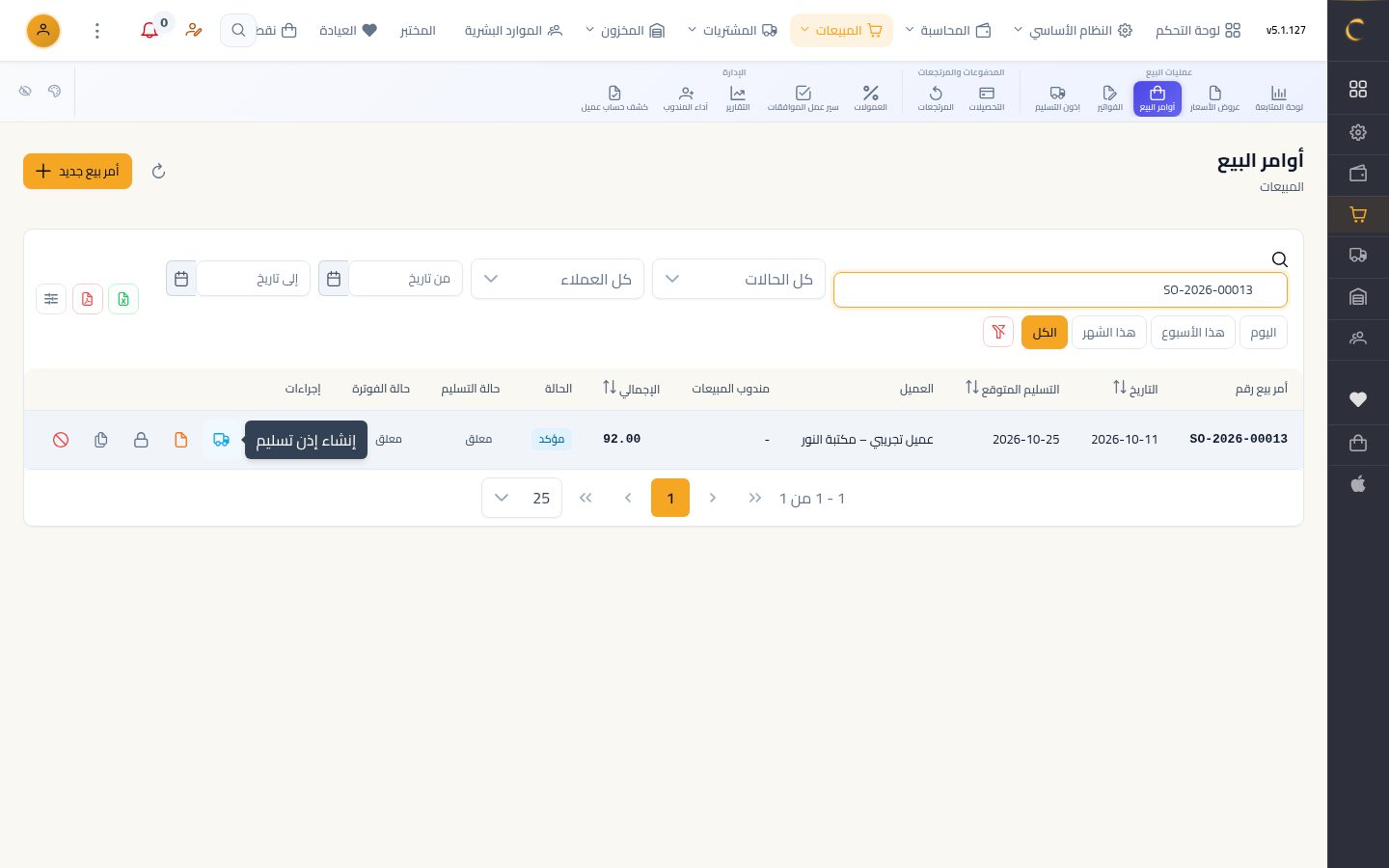Select the الكل all filter chip
This screenshot has height=868, width=1389.
tap(1045, 333)
